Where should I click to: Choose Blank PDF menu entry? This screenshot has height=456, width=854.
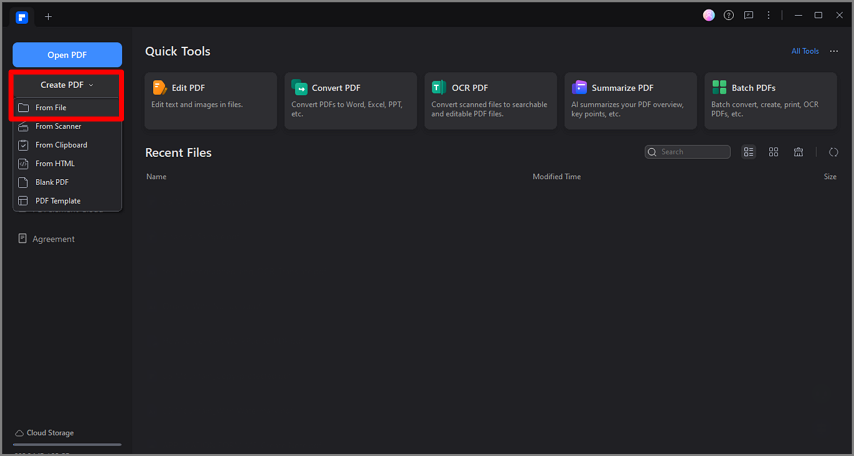67,182
